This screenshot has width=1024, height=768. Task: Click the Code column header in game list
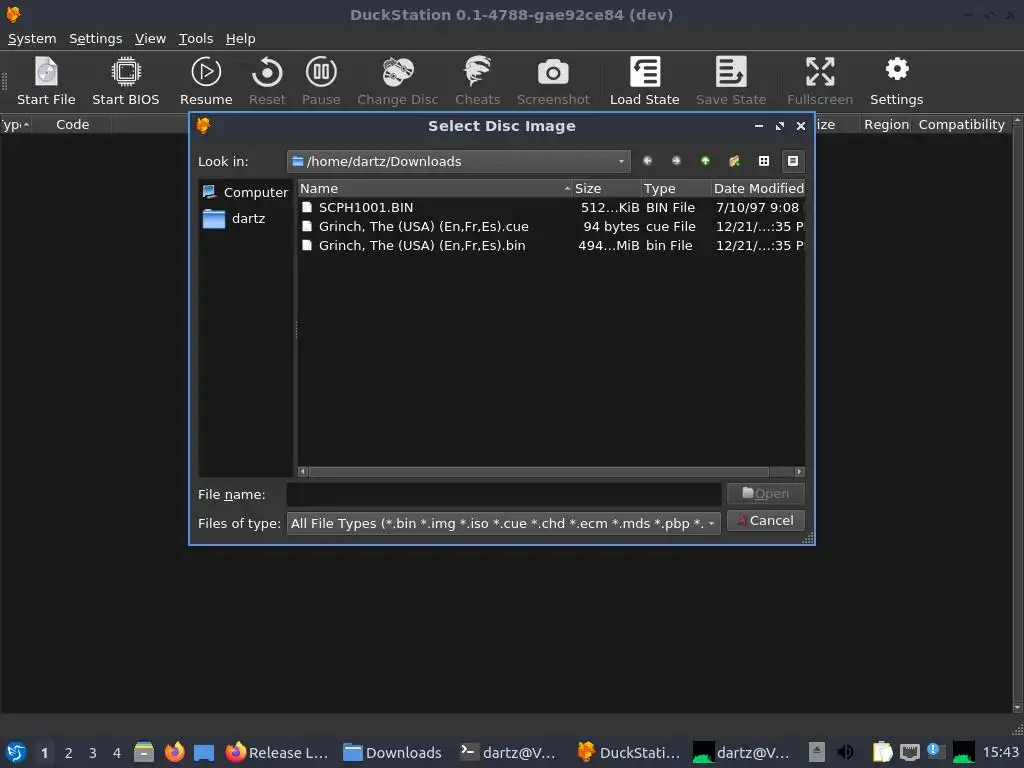pos(72,124)
